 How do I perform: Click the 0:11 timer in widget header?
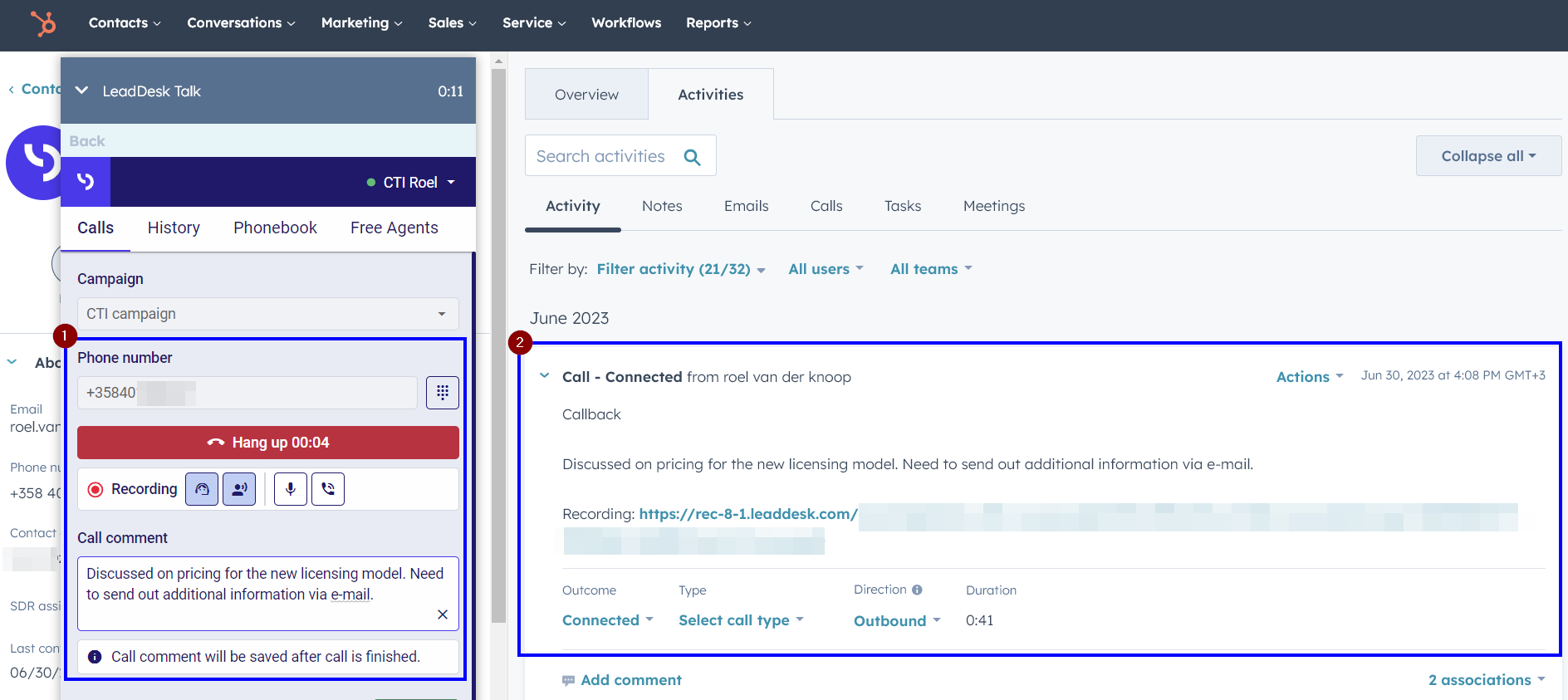451,91
